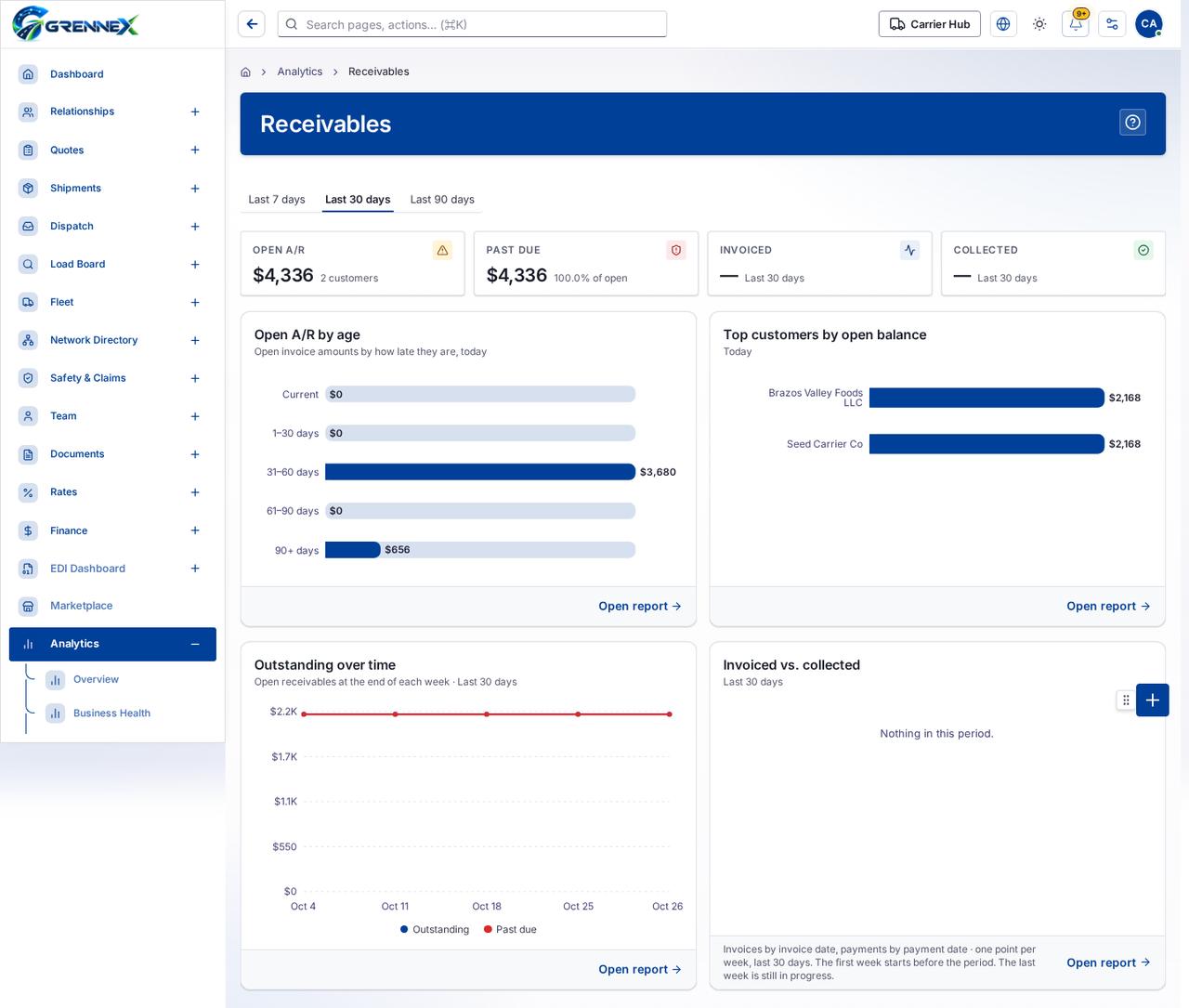The image size is (1189, 1008).
Task: Expand the Quotes menu
Action: tap(195, 150)
